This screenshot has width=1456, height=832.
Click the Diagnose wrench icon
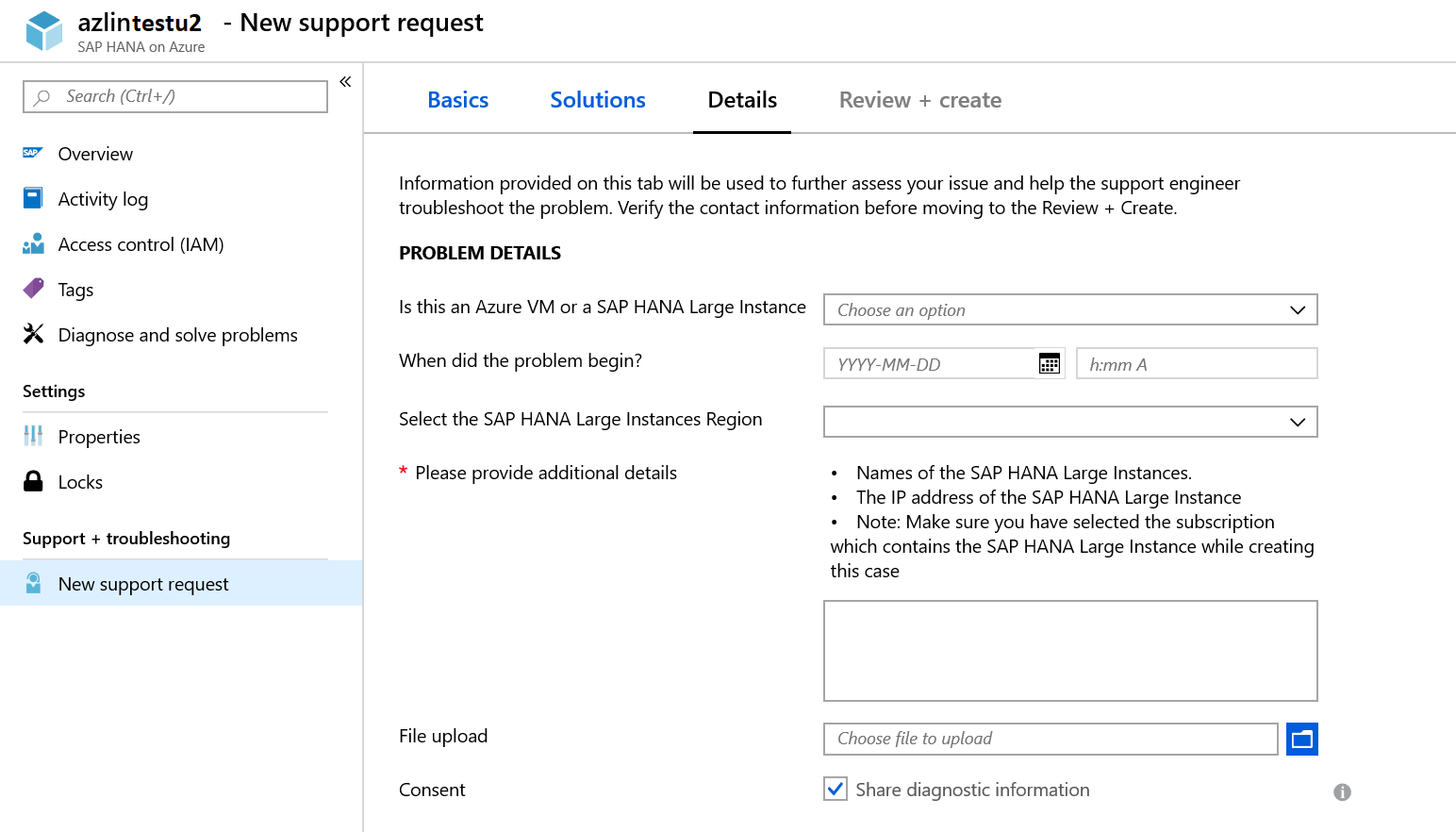click(33, 334)
